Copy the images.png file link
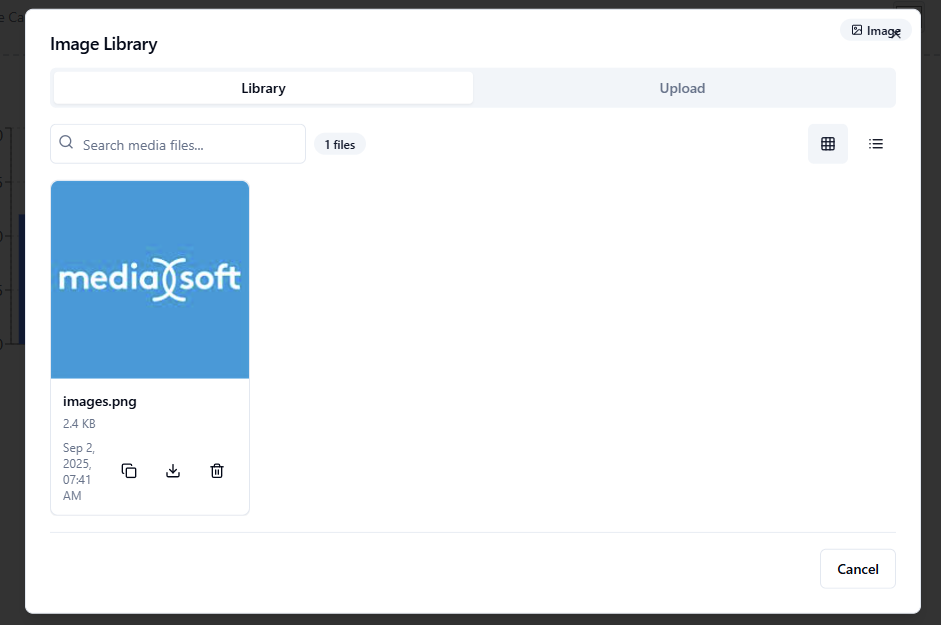 (x=129, y=471)
